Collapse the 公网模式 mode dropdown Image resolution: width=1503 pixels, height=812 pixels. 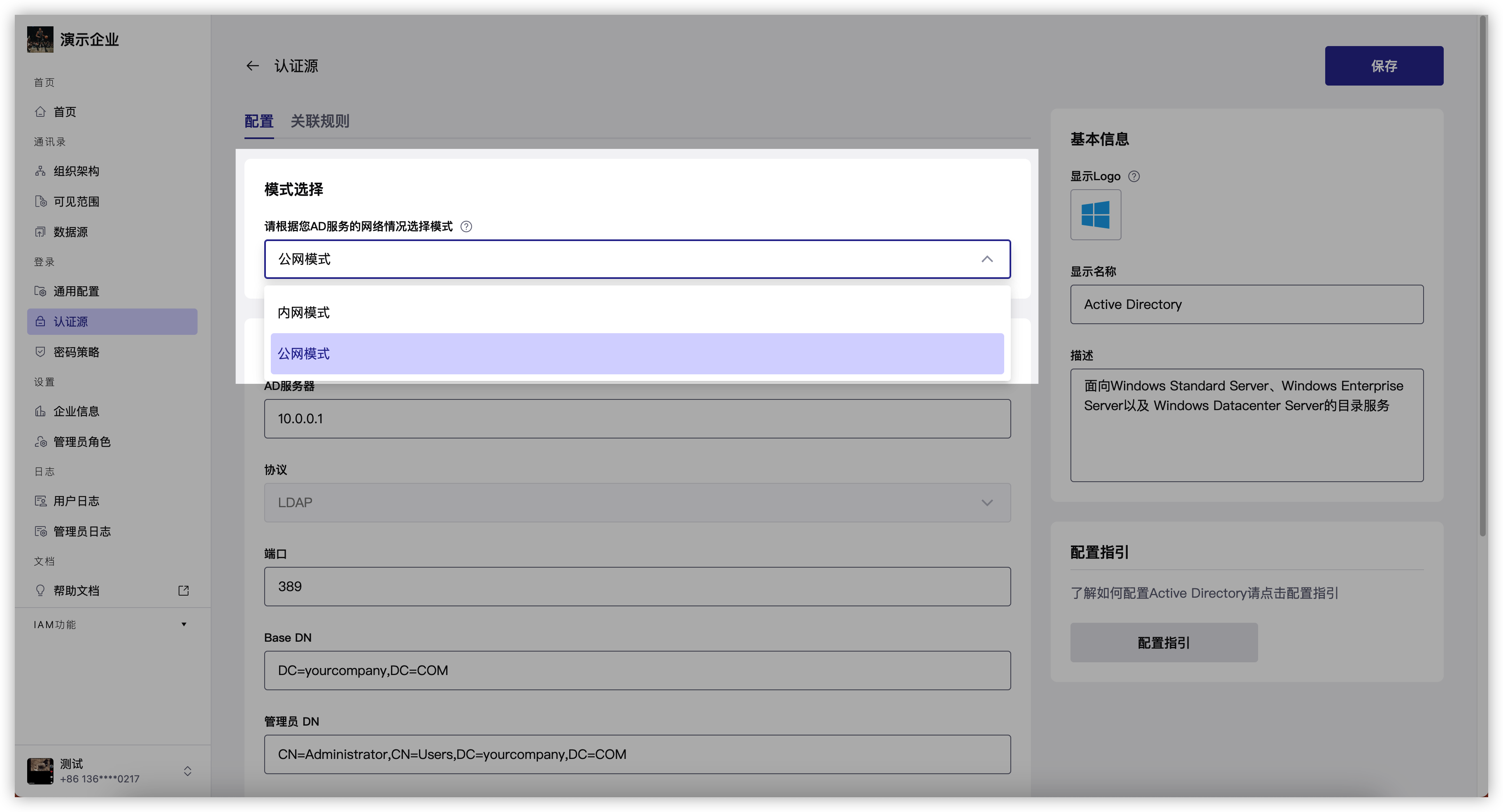coord(637,259)
